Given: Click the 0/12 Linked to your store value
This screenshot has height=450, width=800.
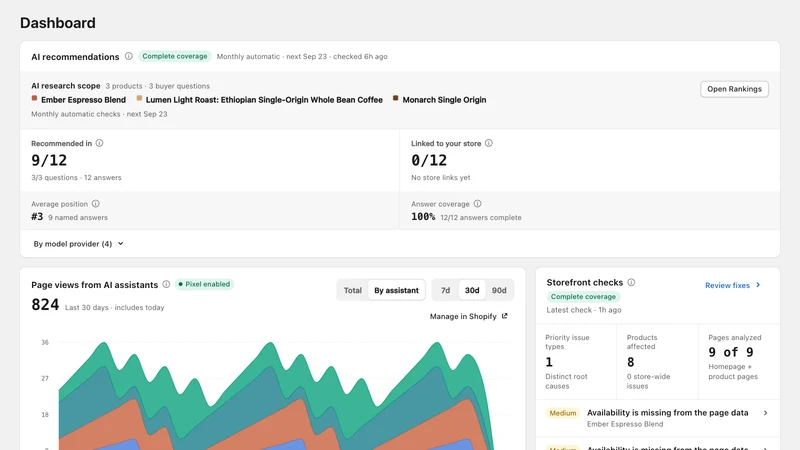Looking at the screenshot, I should pyautogui.click(x=429, y=160).
